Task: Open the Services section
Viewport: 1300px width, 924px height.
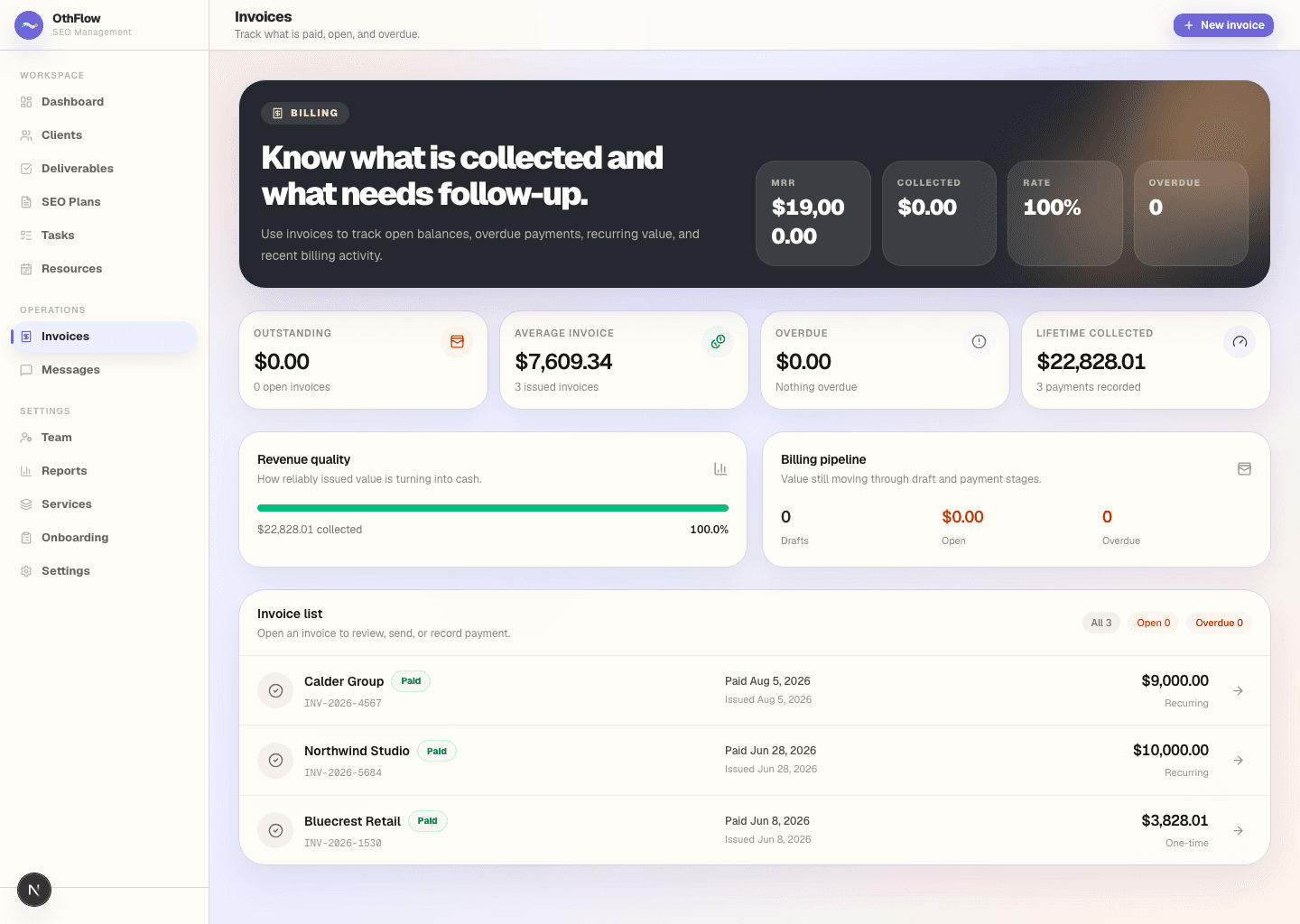Action: click(104, 504)
